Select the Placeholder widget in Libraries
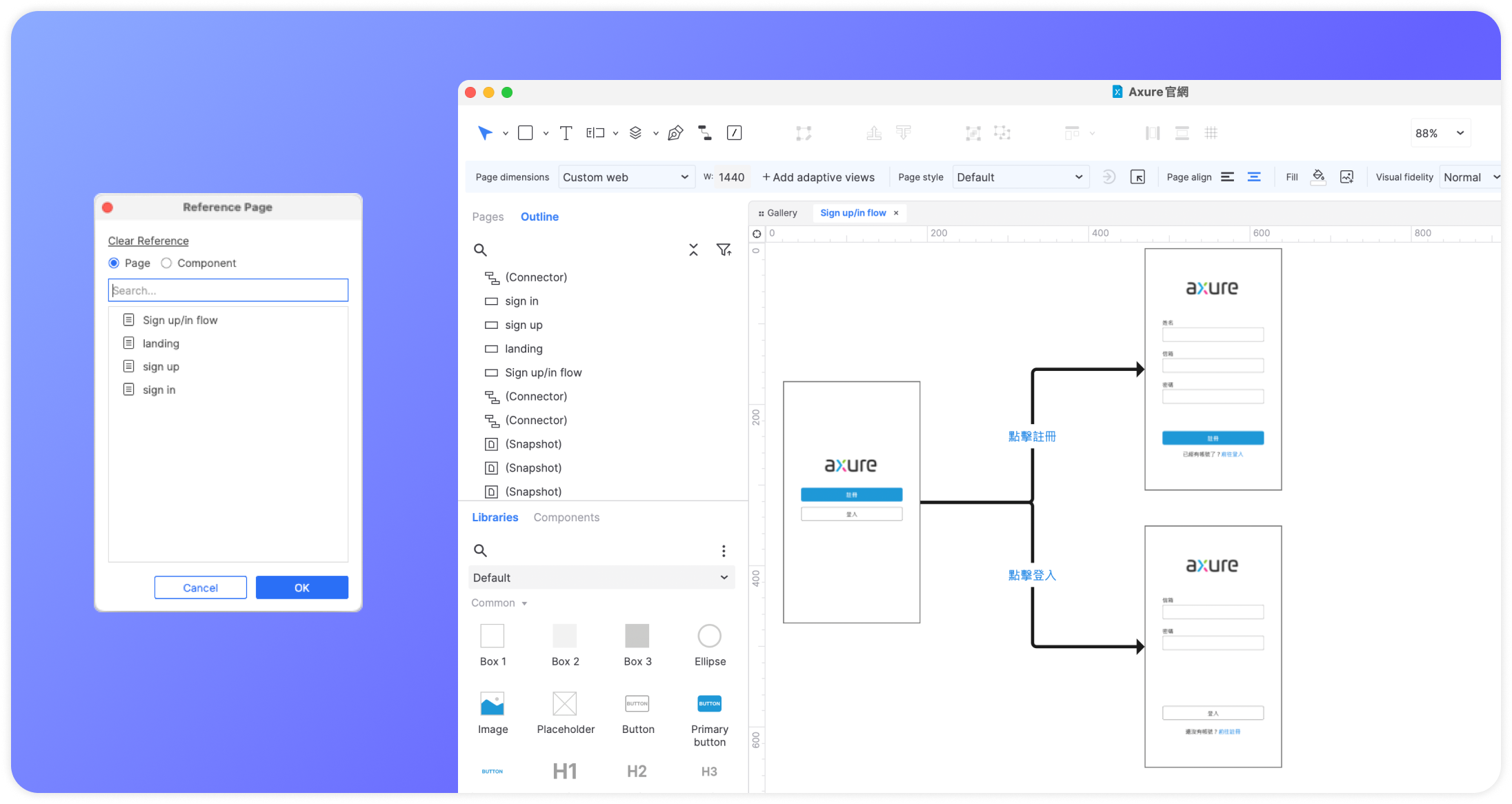The width and height of the screenshot is (1512, 804). pyautogui.click(x=566, y=713)
